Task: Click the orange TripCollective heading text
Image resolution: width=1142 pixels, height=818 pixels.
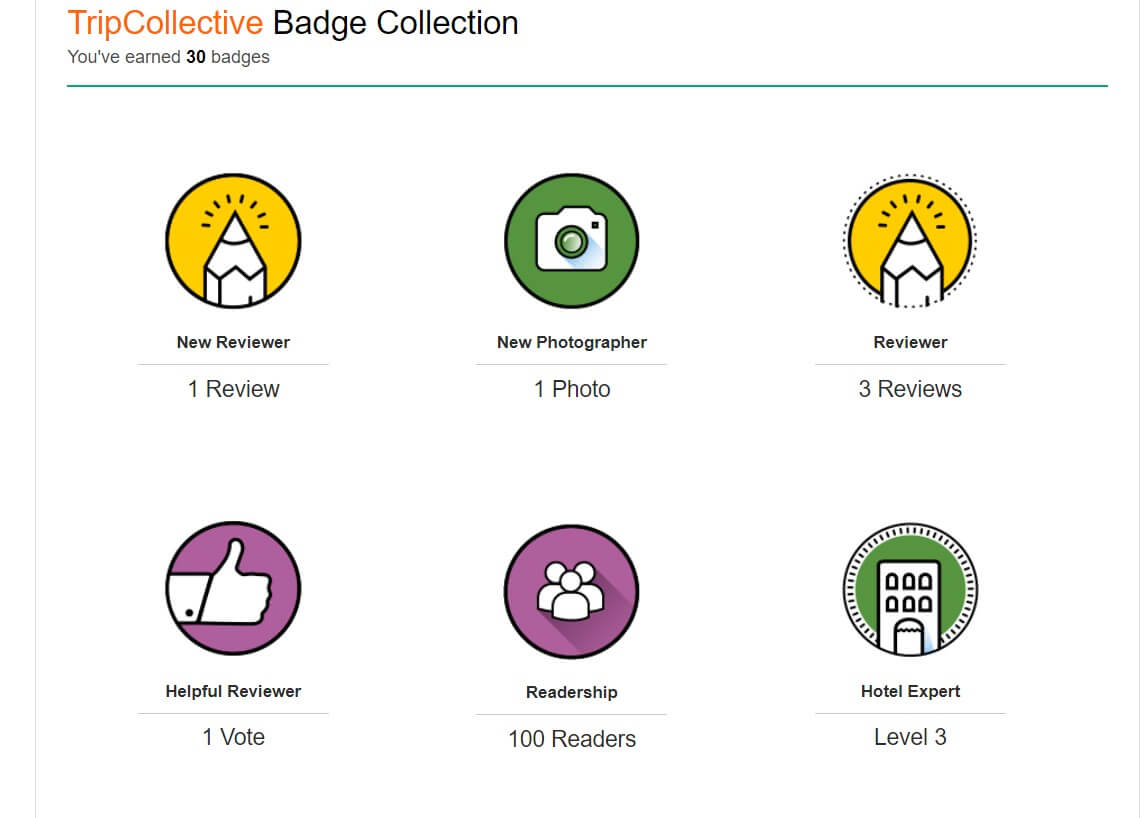Action: (x=165, y=23)
